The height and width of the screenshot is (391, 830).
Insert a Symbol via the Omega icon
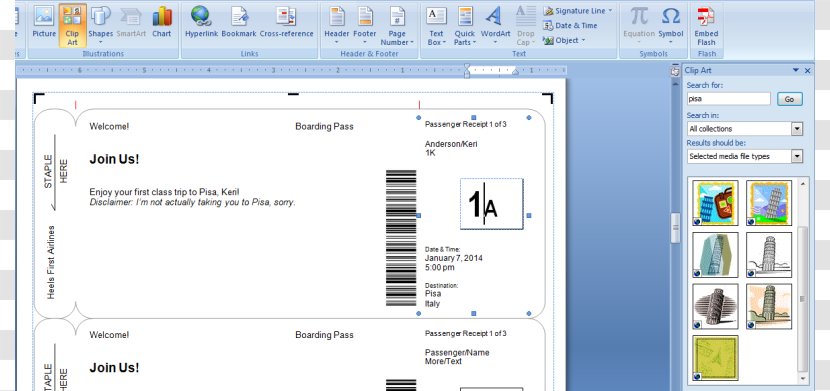coord(671,23)
